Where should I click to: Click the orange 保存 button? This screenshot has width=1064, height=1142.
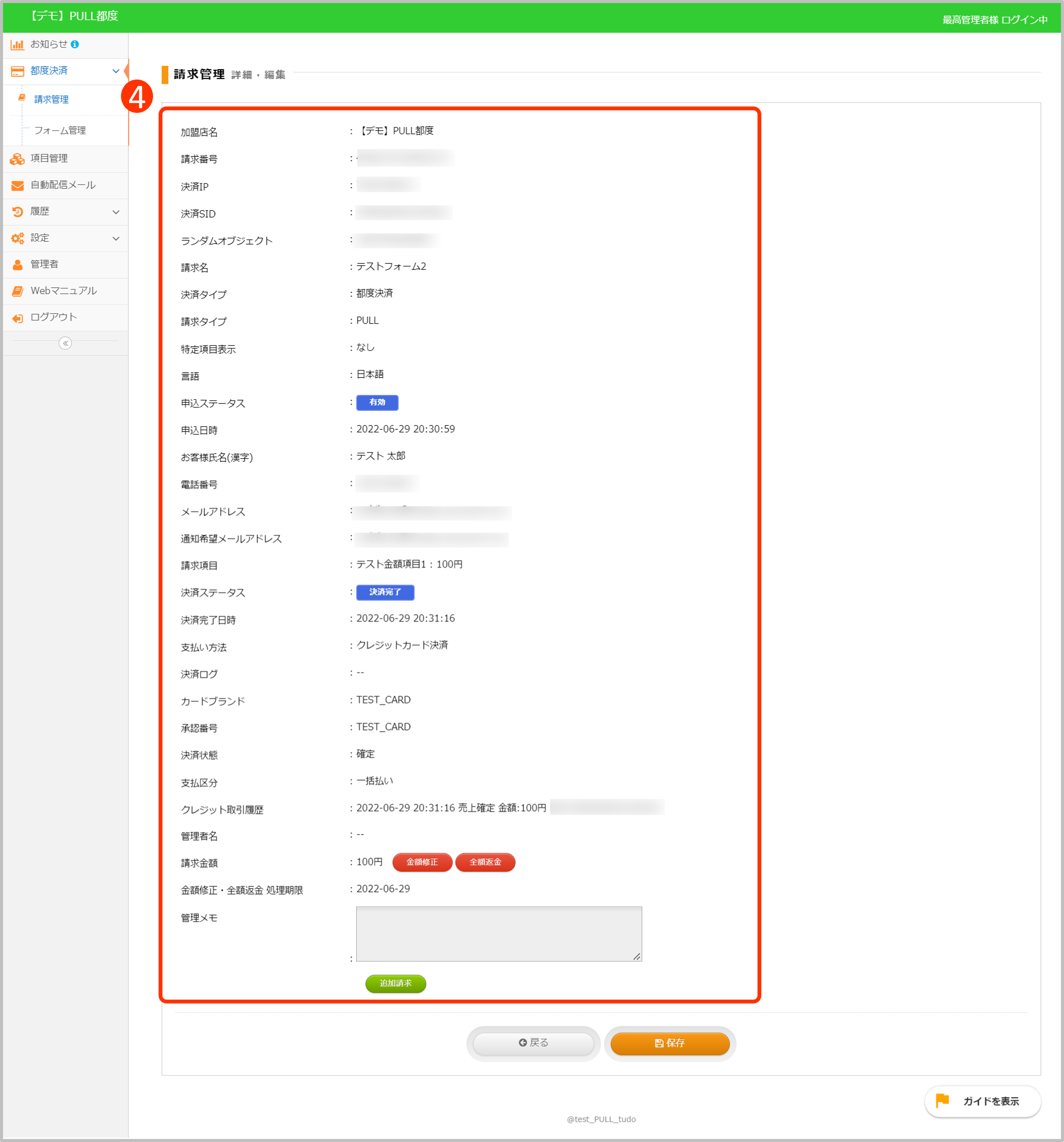point(669,1043)
